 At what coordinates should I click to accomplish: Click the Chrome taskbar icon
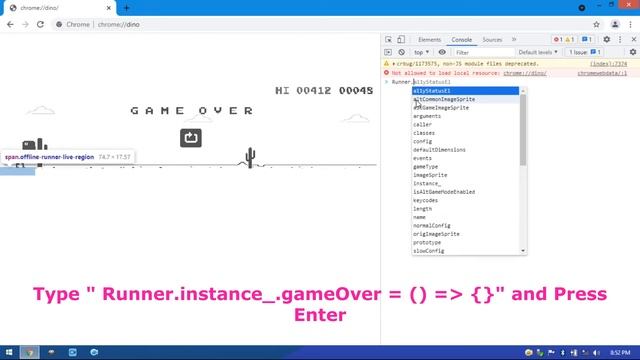30,352
